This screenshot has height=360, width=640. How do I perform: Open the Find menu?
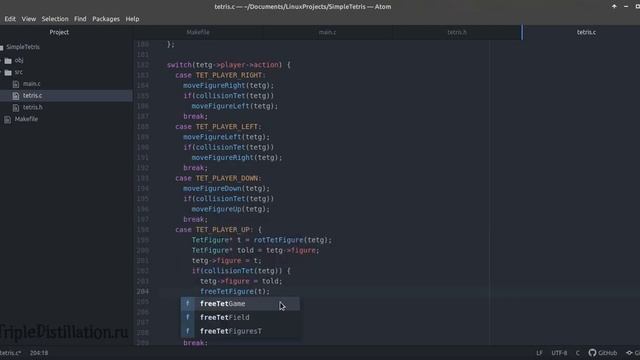pyautogui.click(x=80, y=19)
